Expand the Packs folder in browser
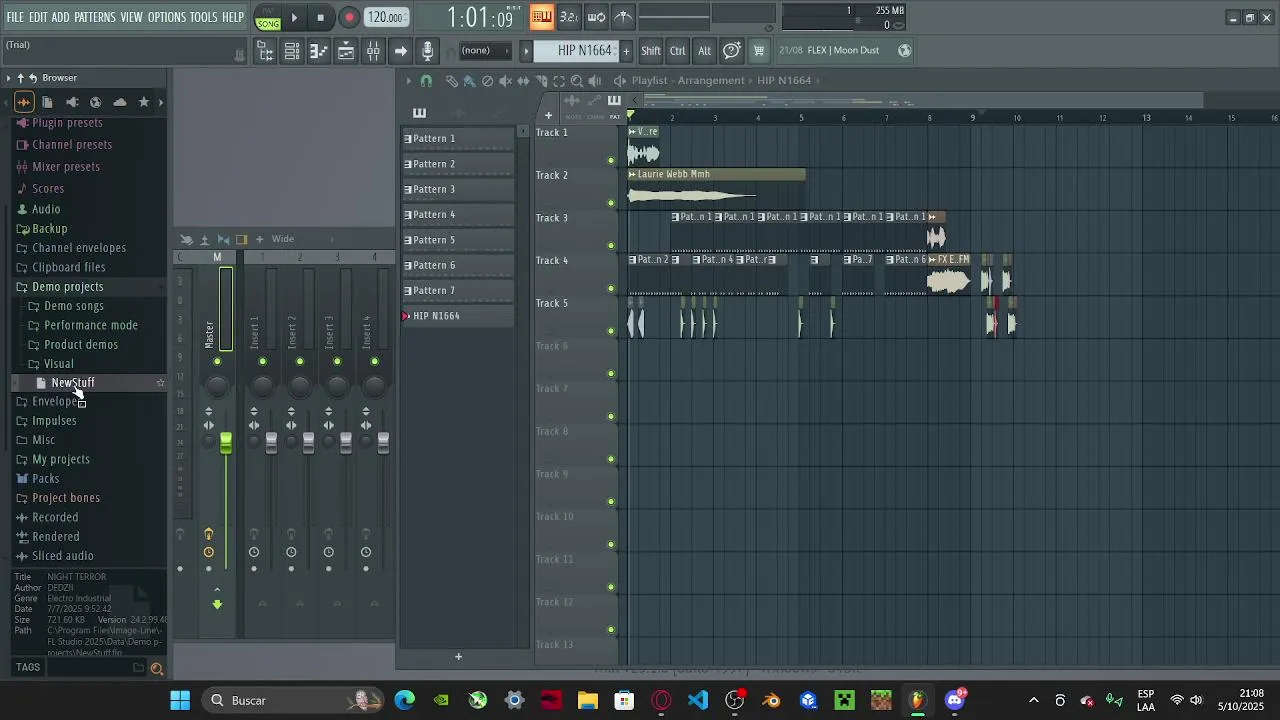 (x=45, y=479)
